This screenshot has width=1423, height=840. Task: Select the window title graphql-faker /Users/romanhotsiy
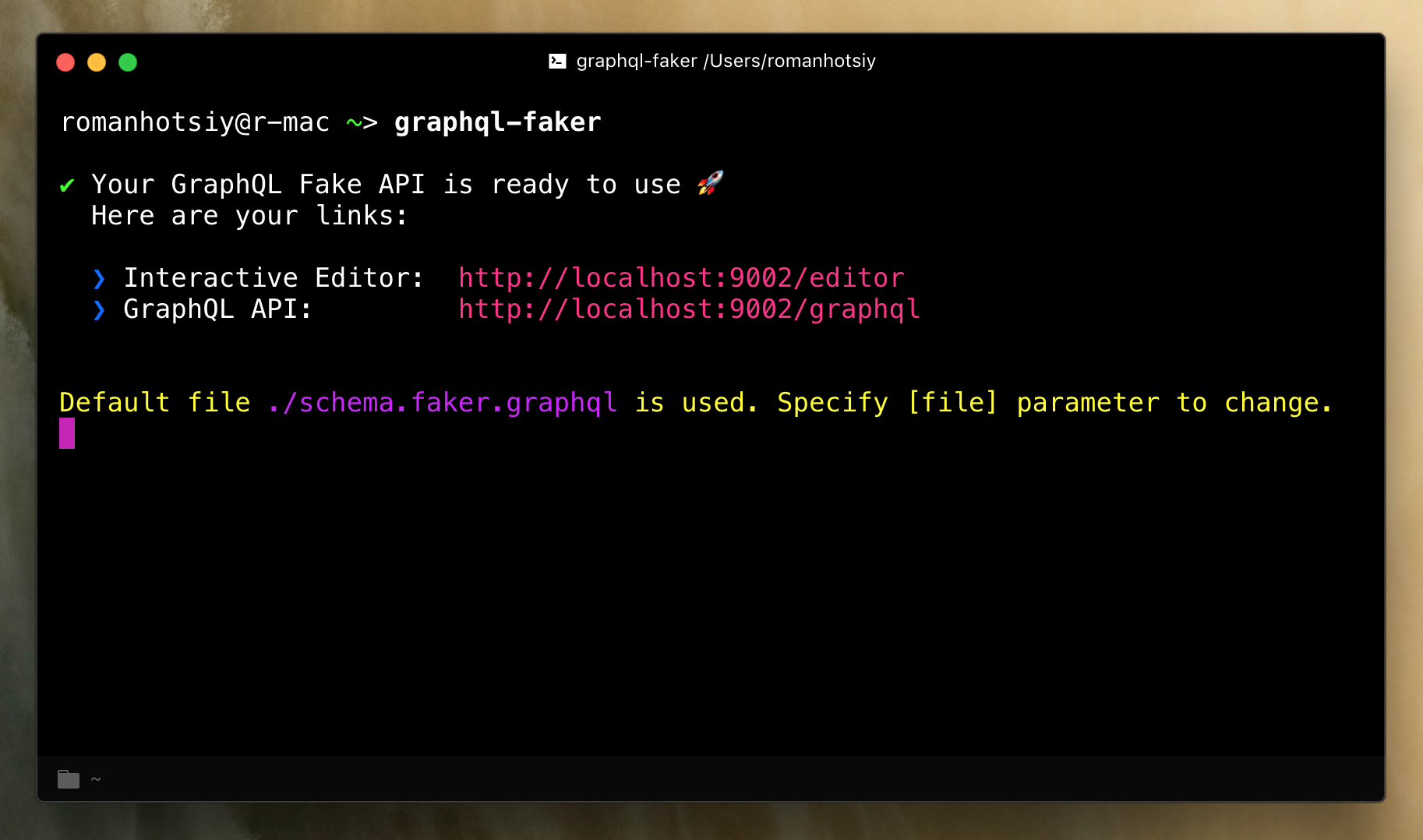[726, 61]
